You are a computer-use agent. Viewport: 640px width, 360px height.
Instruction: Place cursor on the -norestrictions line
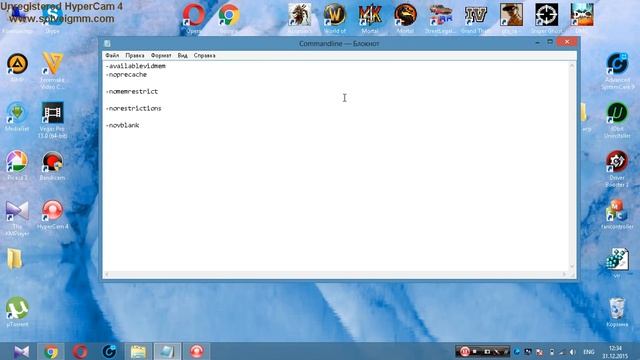point(133,108)
